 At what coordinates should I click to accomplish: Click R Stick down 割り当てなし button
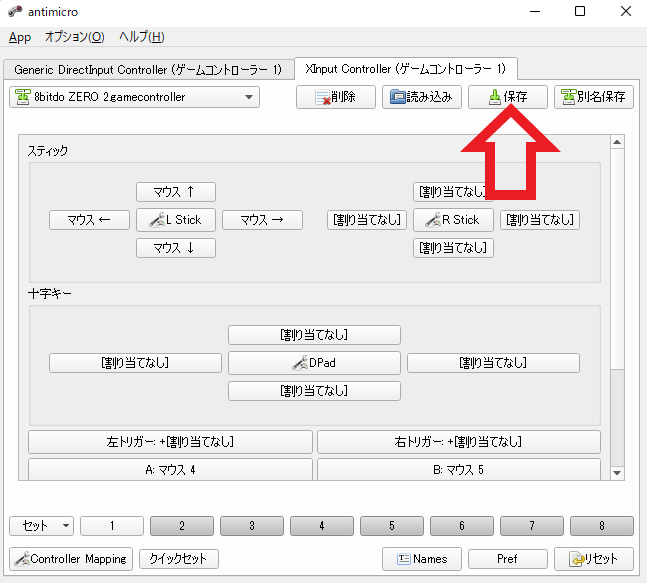point(453,248)
